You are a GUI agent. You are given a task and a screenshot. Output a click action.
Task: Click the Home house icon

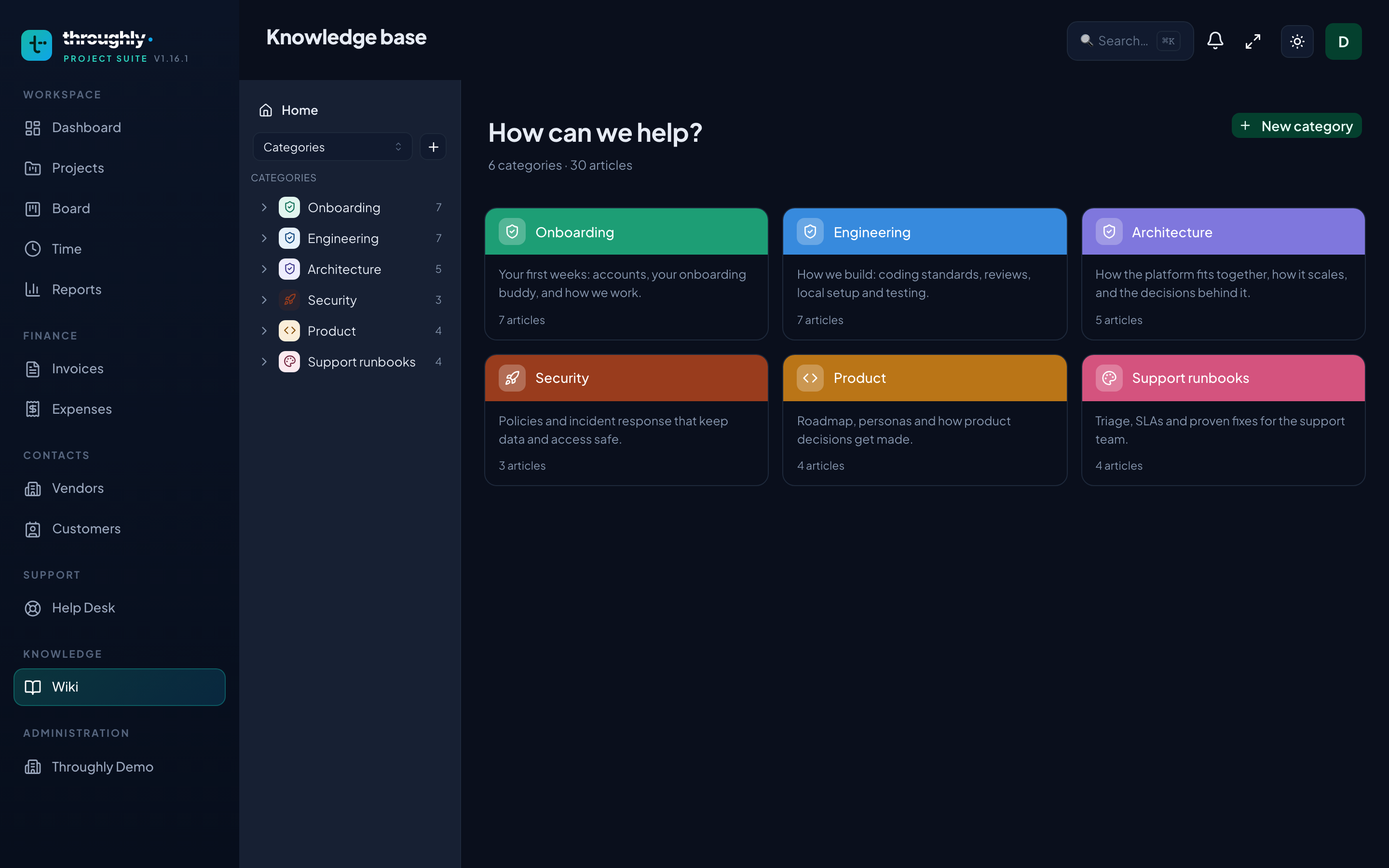pos(266,110)
